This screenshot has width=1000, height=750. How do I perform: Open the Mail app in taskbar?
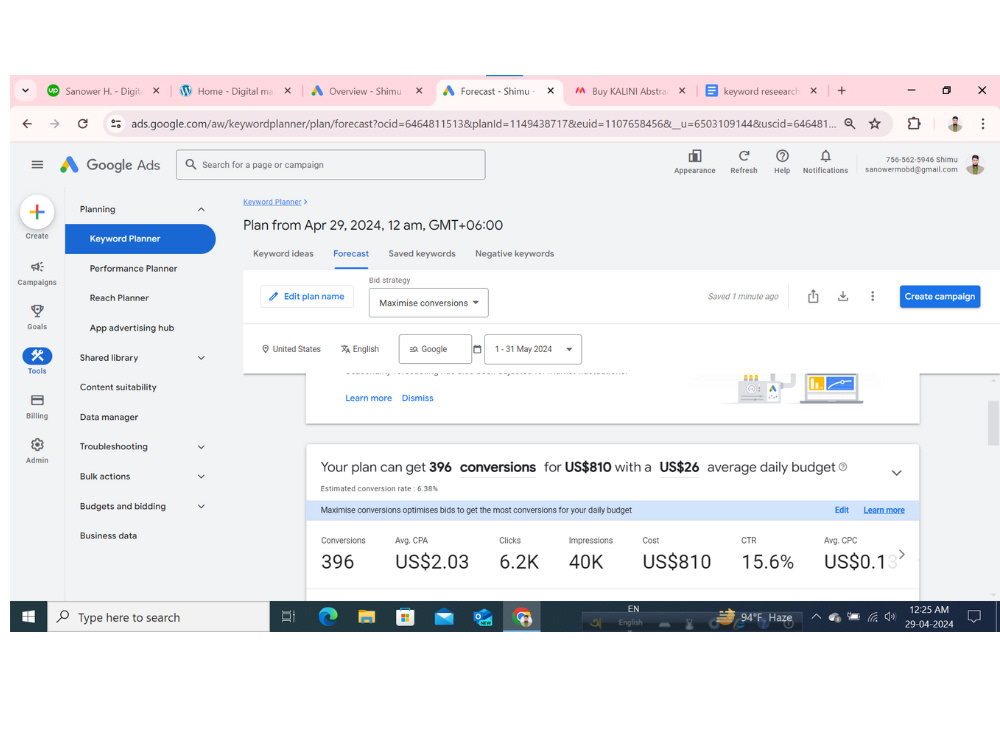tap(444, 617)
